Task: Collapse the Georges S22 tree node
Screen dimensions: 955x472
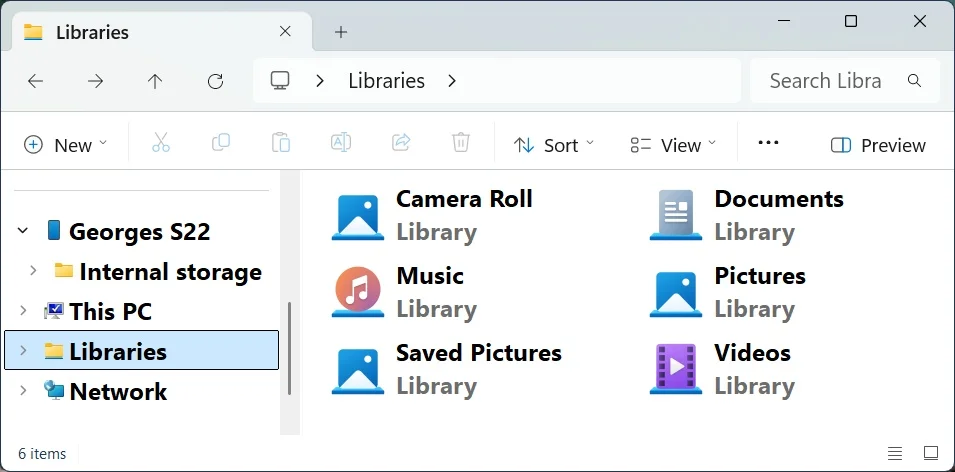Action: [23, 231]
